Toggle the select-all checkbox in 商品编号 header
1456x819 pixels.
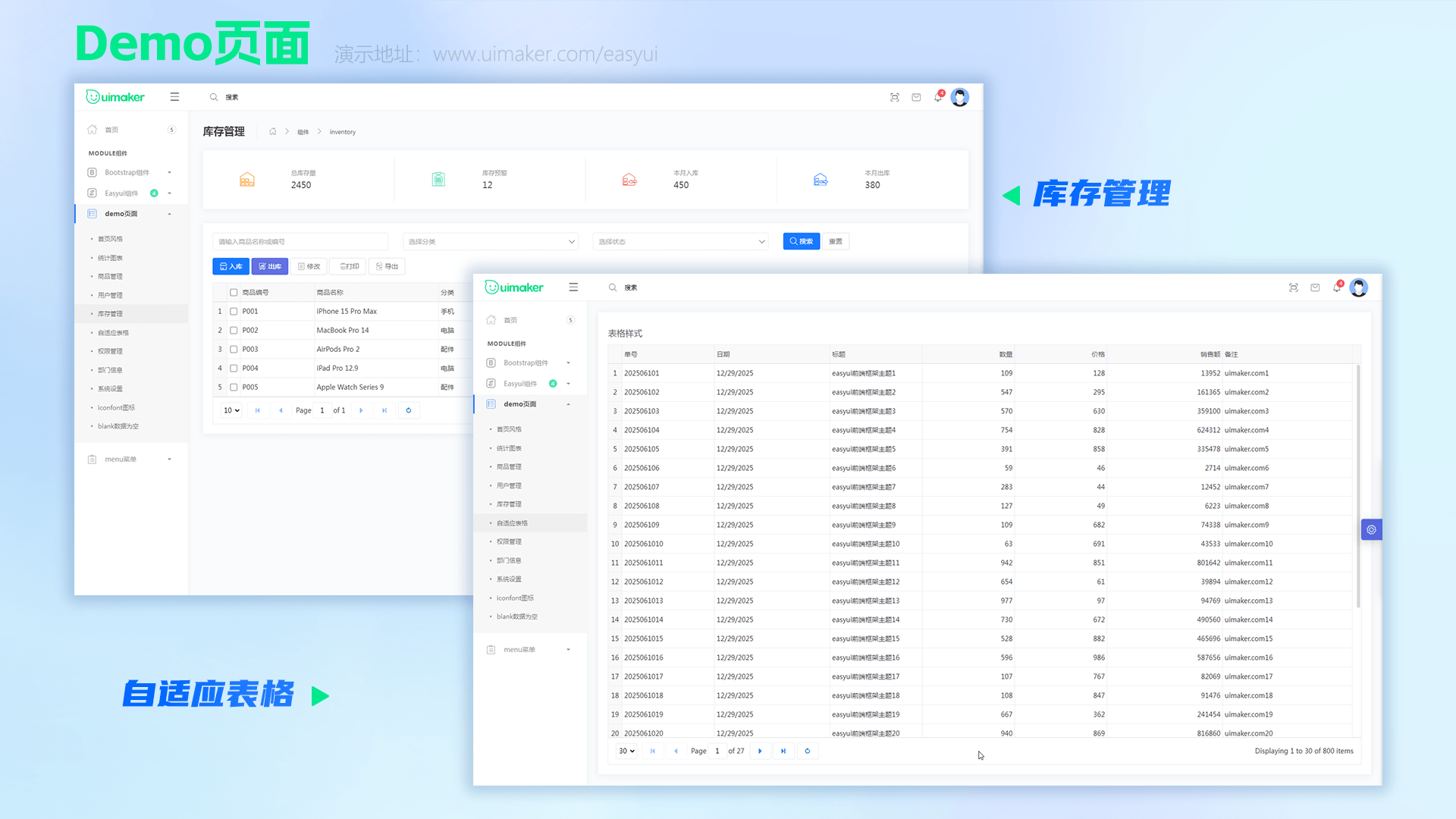coord(234,292)
